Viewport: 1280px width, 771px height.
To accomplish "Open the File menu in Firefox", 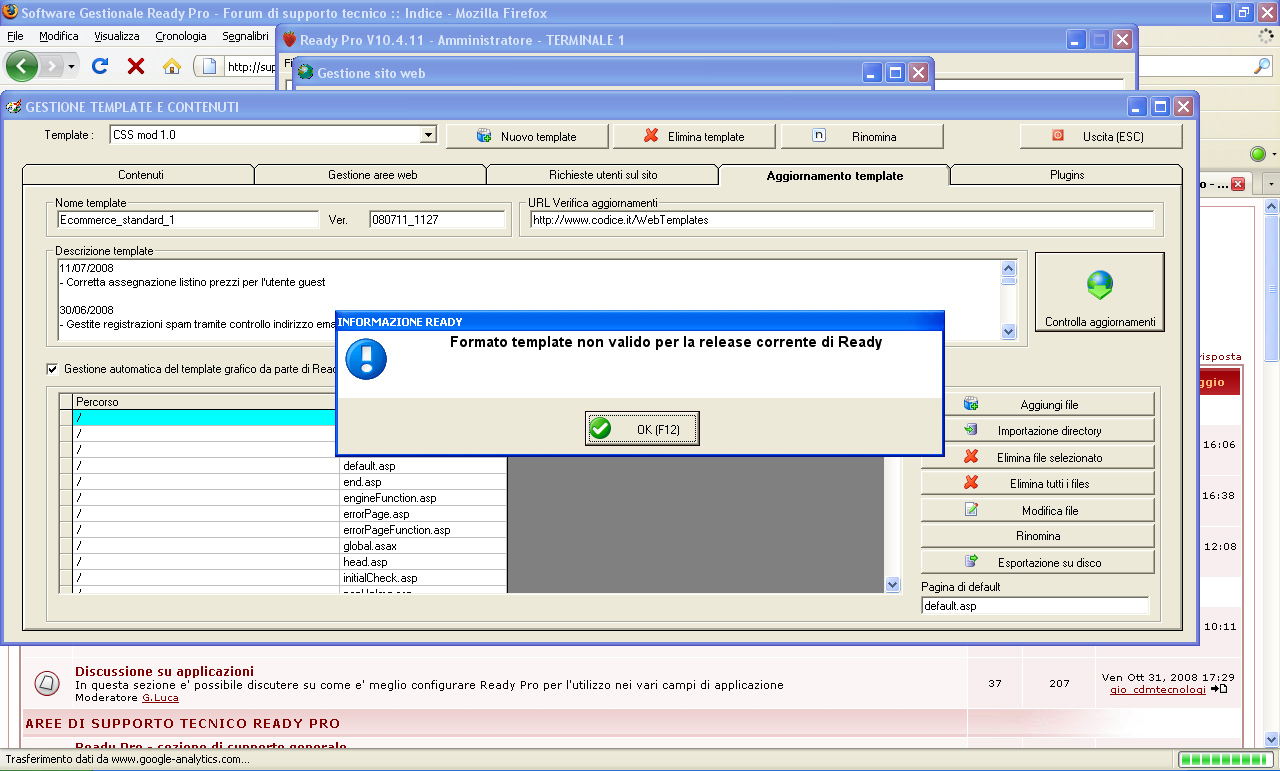I will click(x=15, y=36).
